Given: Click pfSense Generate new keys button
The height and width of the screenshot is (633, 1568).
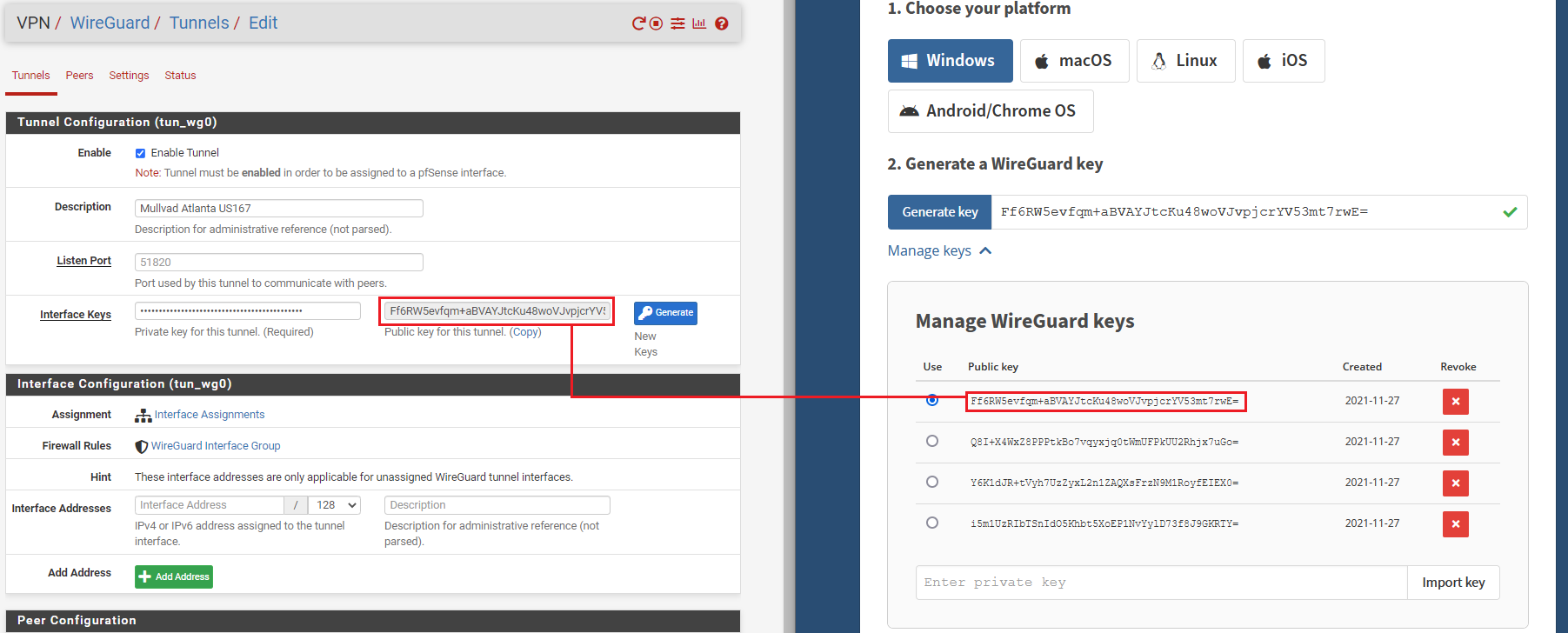Looking at the screenshot, I should (665, 313).
